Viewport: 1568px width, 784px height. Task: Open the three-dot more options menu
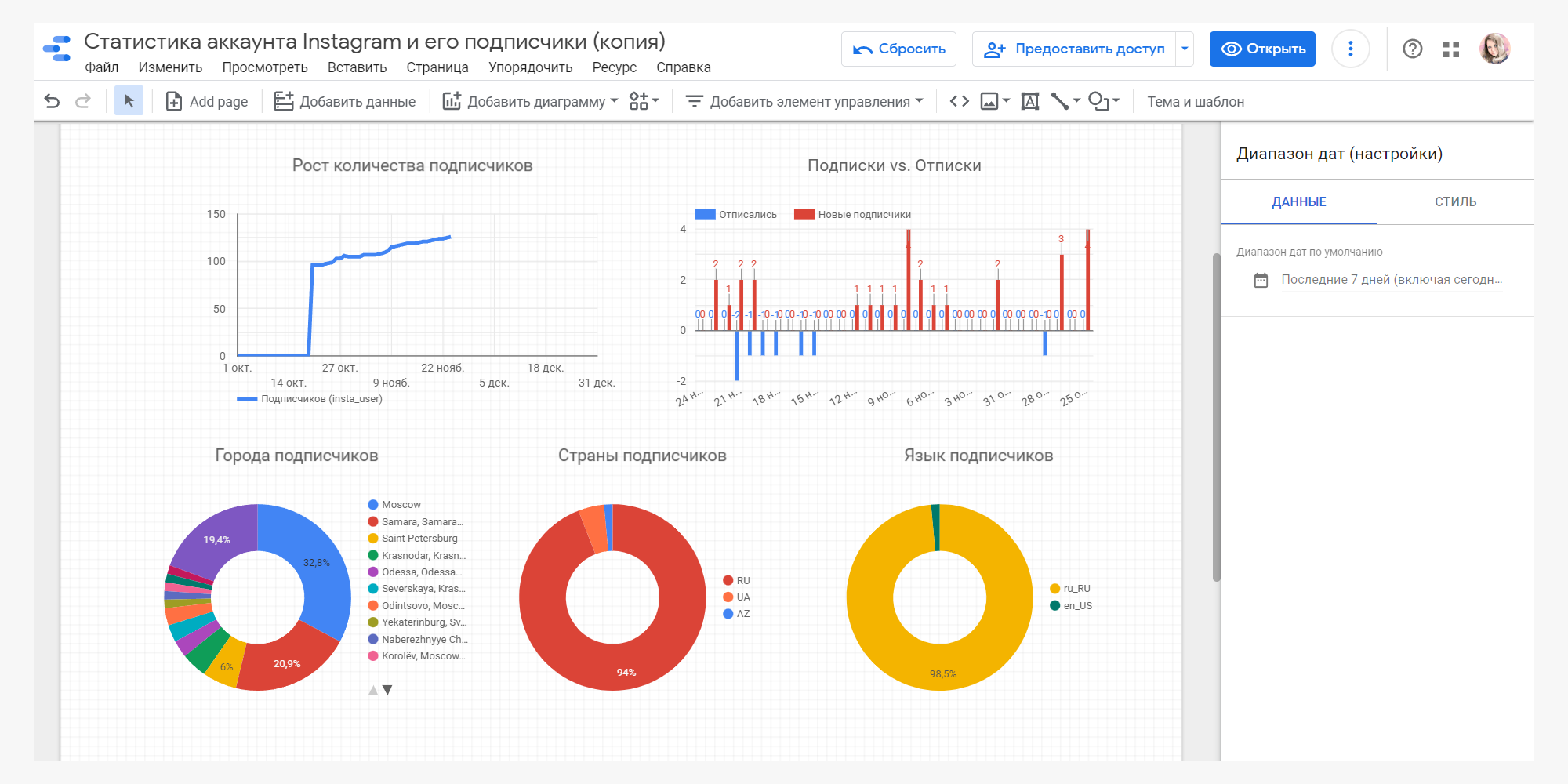coord(1350,49)
